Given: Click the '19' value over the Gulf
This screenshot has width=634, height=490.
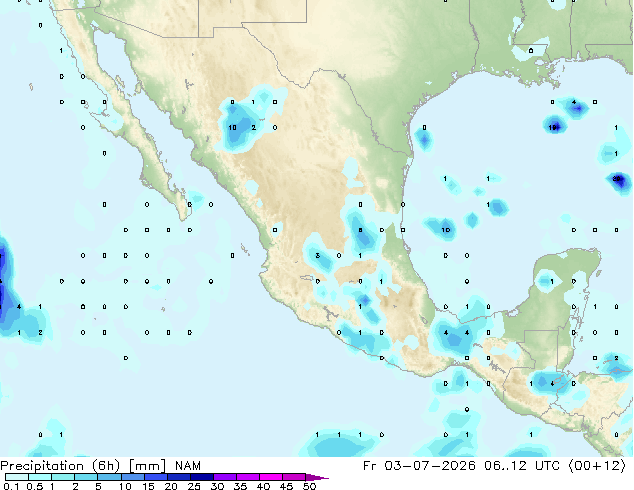Looking at the screenshot, I should (x=553, y=127).
